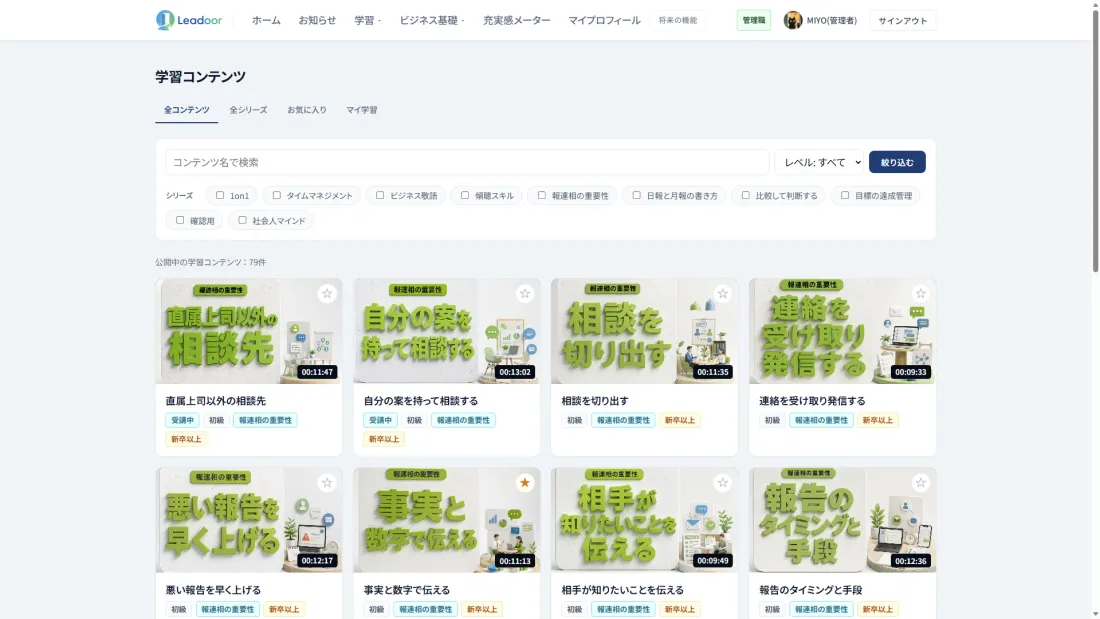Screen dimensions: 1100x619
Task: Toggle the 報連相の重要性 filter checkbox
Action: tap(542, 195)
